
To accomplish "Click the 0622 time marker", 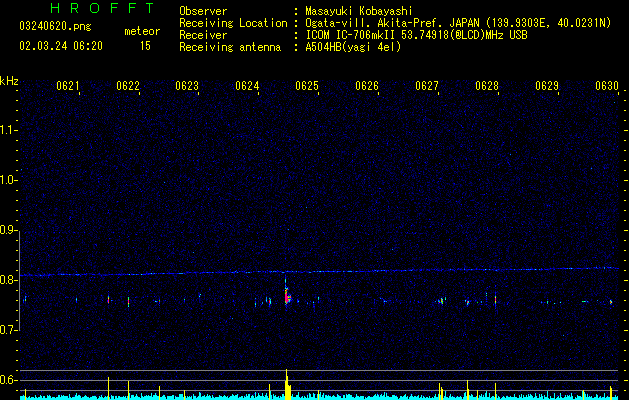I will [x=128, y=86].
